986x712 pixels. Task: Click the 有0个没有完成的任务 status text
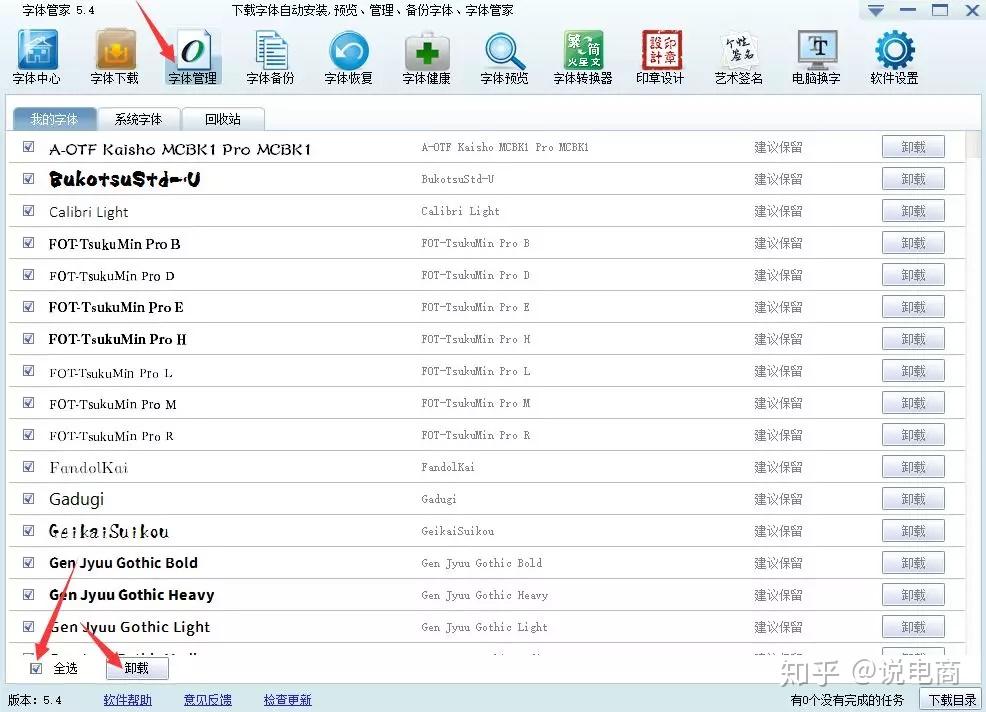coord(847,700)
